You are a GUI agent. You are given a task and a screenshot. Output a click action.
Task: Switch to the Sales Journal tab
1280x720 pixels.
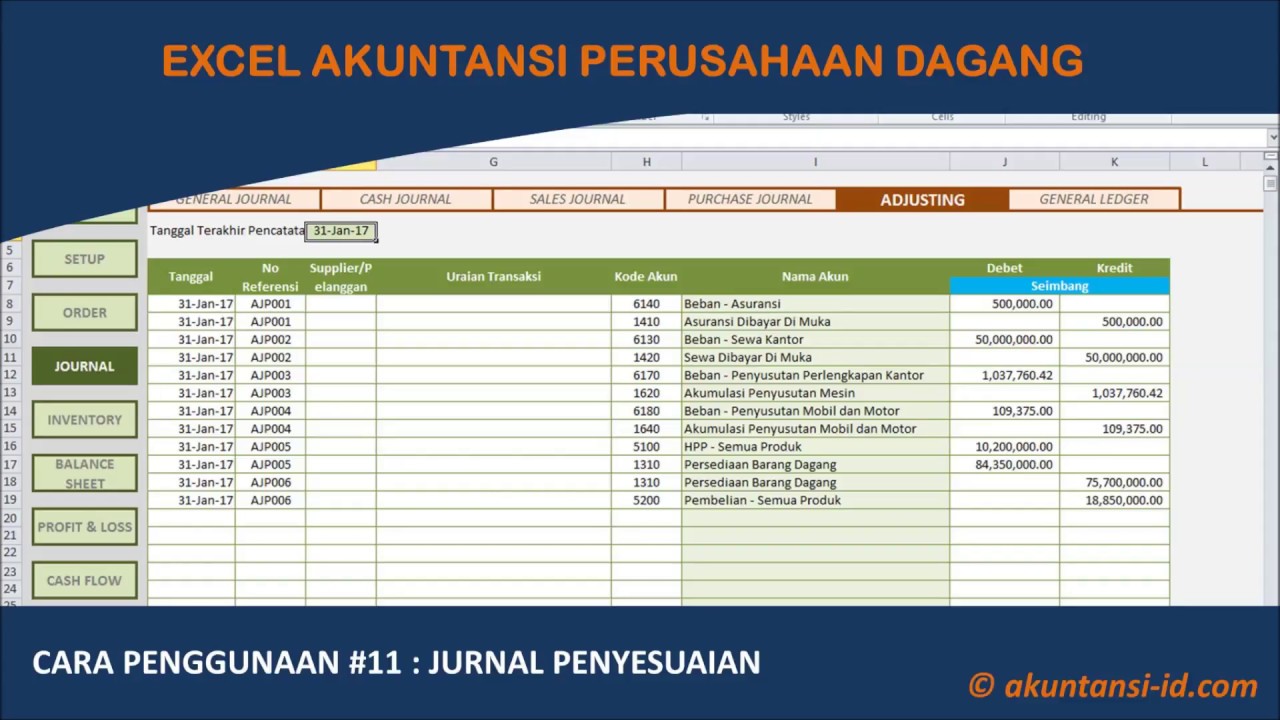[x=578, y=199]
